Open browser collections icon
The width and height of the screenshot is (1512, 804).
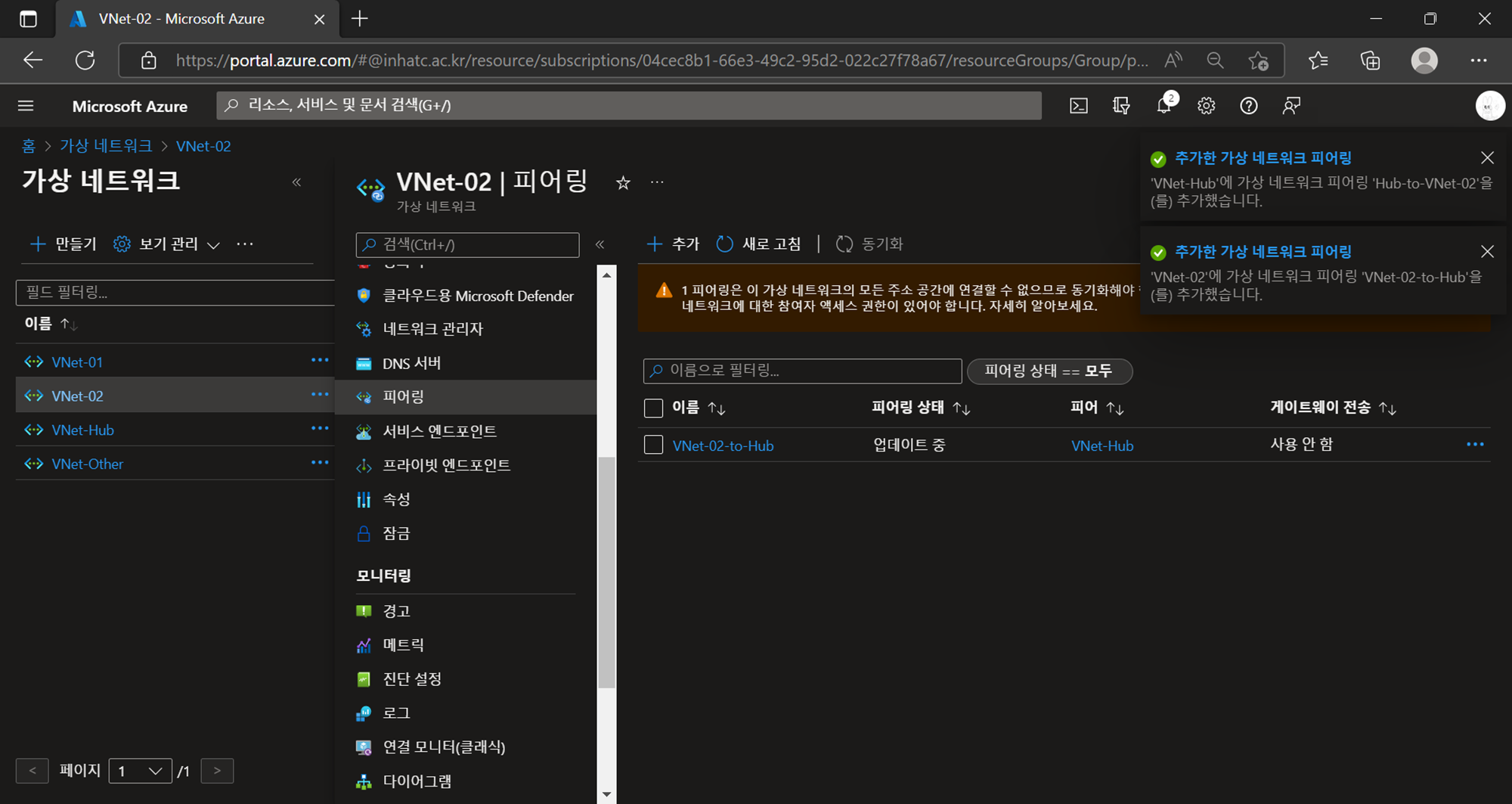click(x=1370, y=61)
